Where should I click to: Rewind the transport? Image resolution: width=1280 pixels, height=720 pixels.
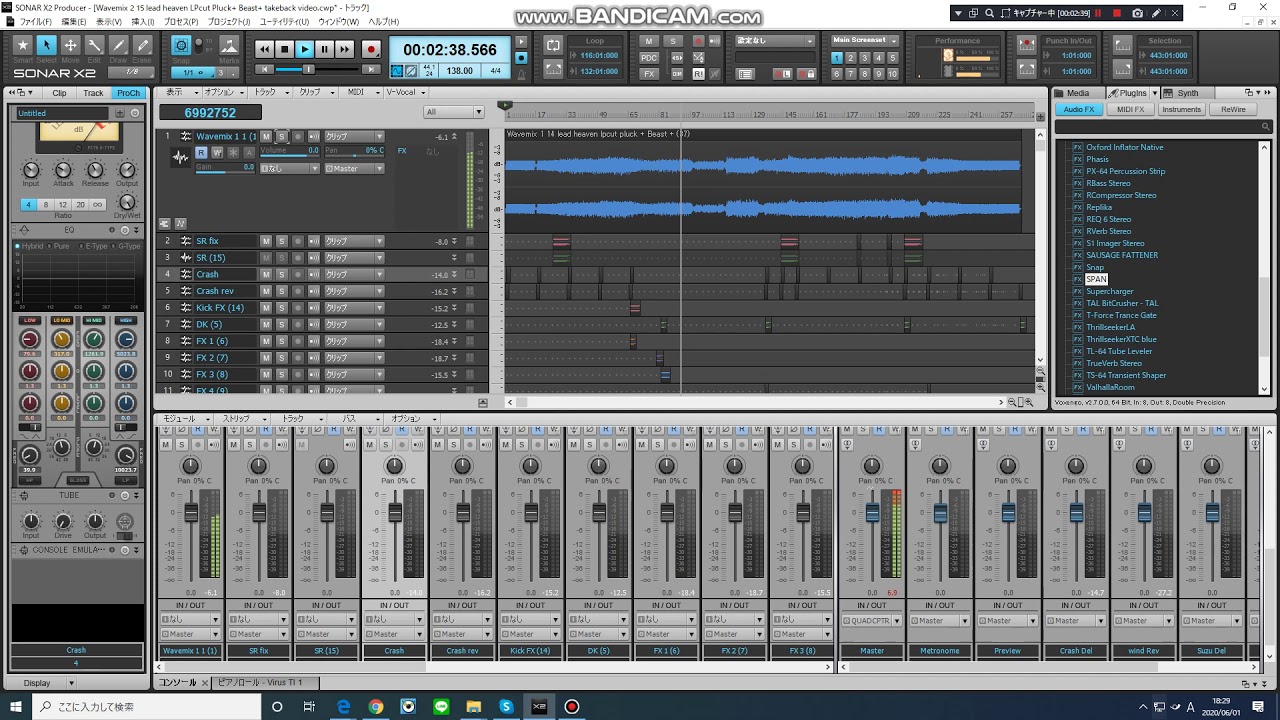[264, 49]
